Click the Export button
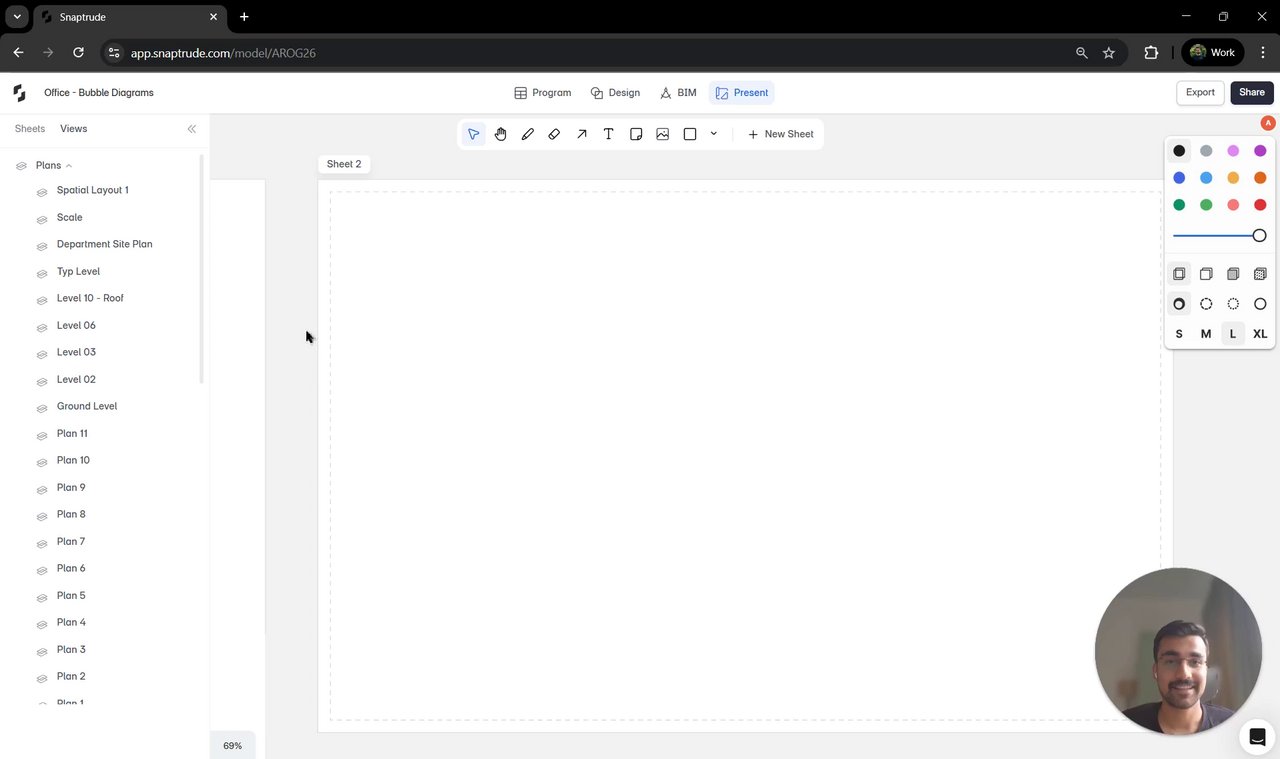Image resolution: width=1280 pixels, height=759 pixels. 1200,93
